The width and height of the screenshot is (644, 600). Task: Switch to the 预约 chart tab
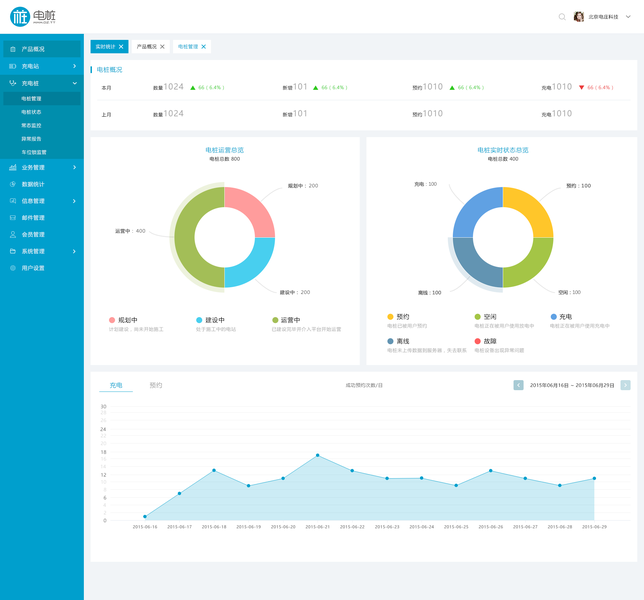tap(156, 385)
